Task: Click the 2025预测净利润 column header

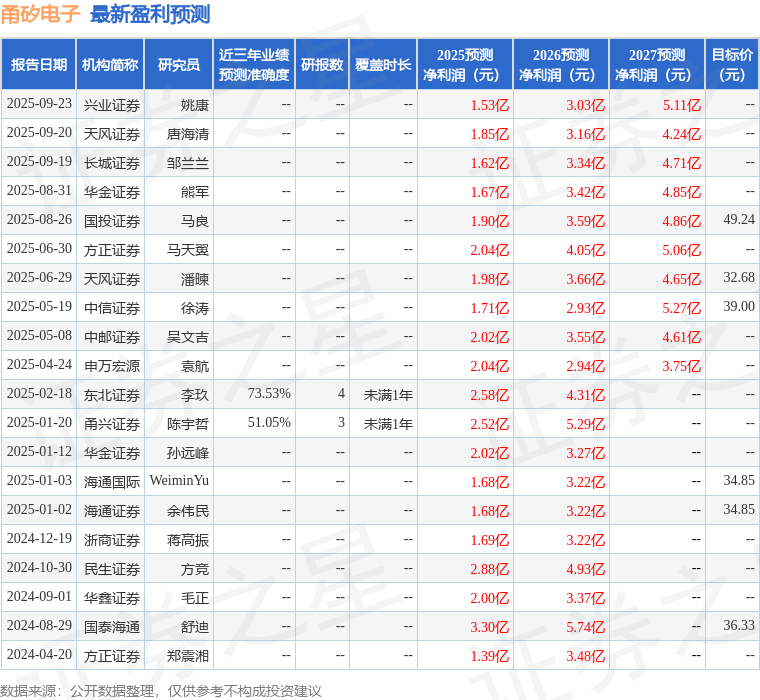Action: pyautogui.click(x=465, y=64)
